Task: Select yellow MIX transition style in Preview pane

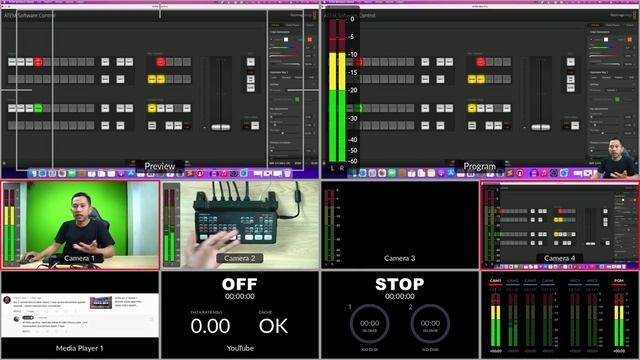Action: click(152, 108)
